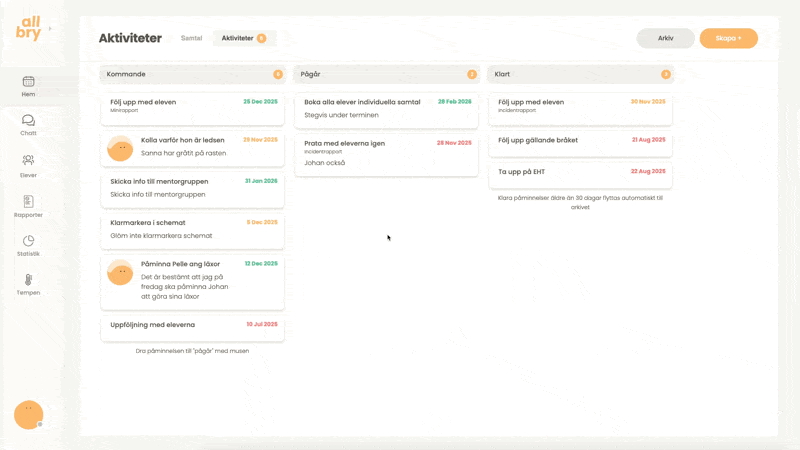Click the Allbry logo
The width and height of the screenshot is (800, 450).
point(28,30)
